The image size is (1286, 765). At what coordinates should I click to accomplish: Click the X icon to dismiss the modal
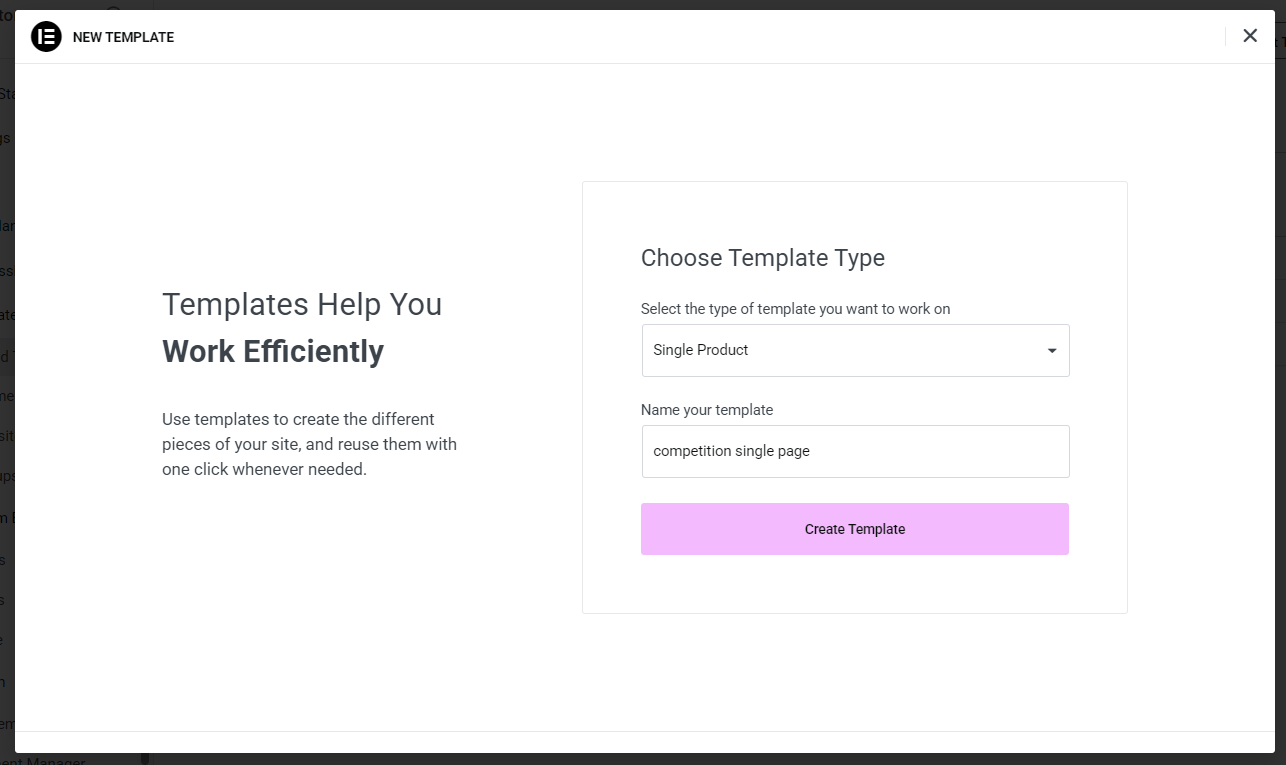(x=1249, y=35)
